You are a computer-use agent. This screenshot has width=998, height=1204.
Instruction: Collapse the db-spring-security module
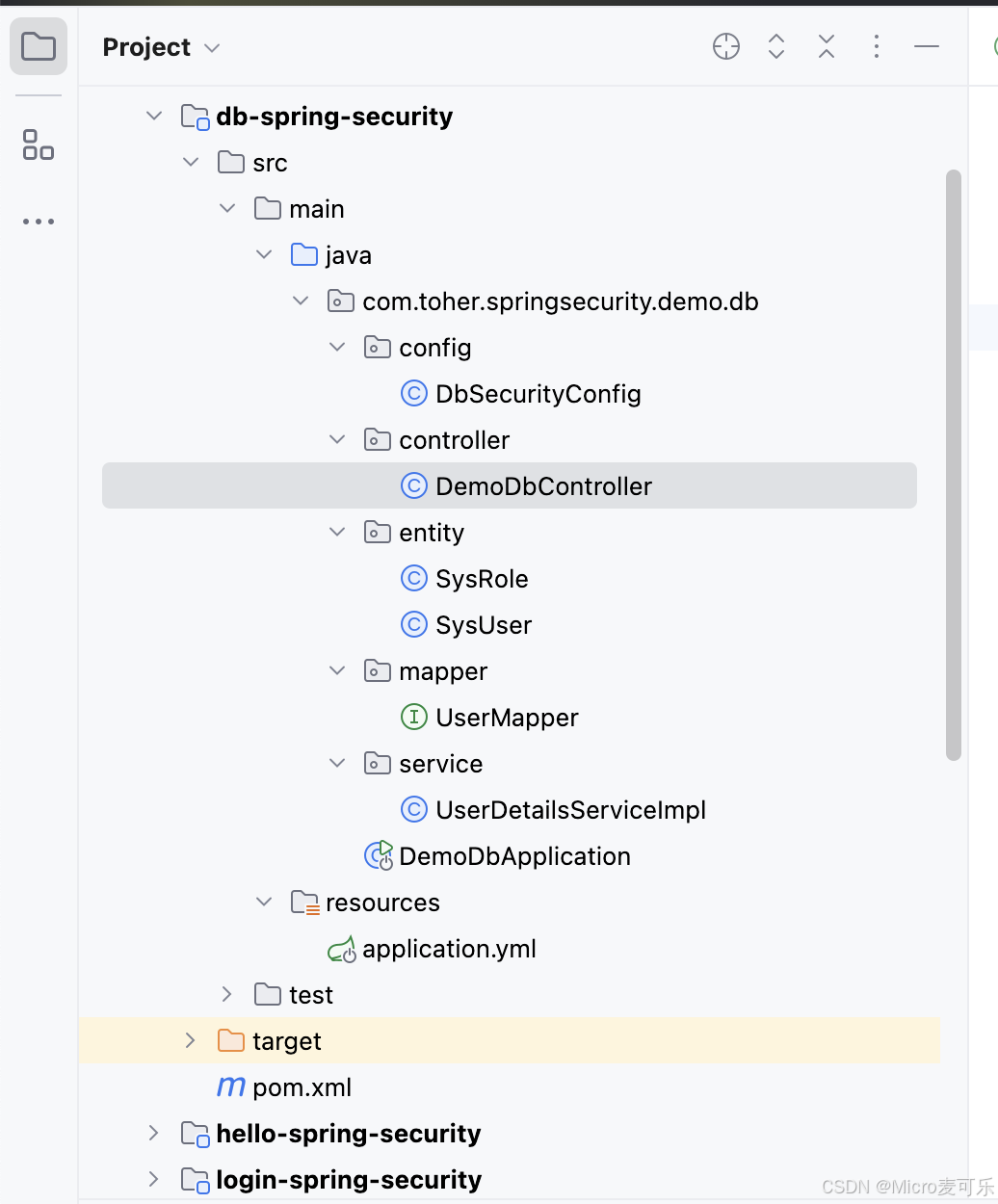pyautogui.click(x=154, y=117)
